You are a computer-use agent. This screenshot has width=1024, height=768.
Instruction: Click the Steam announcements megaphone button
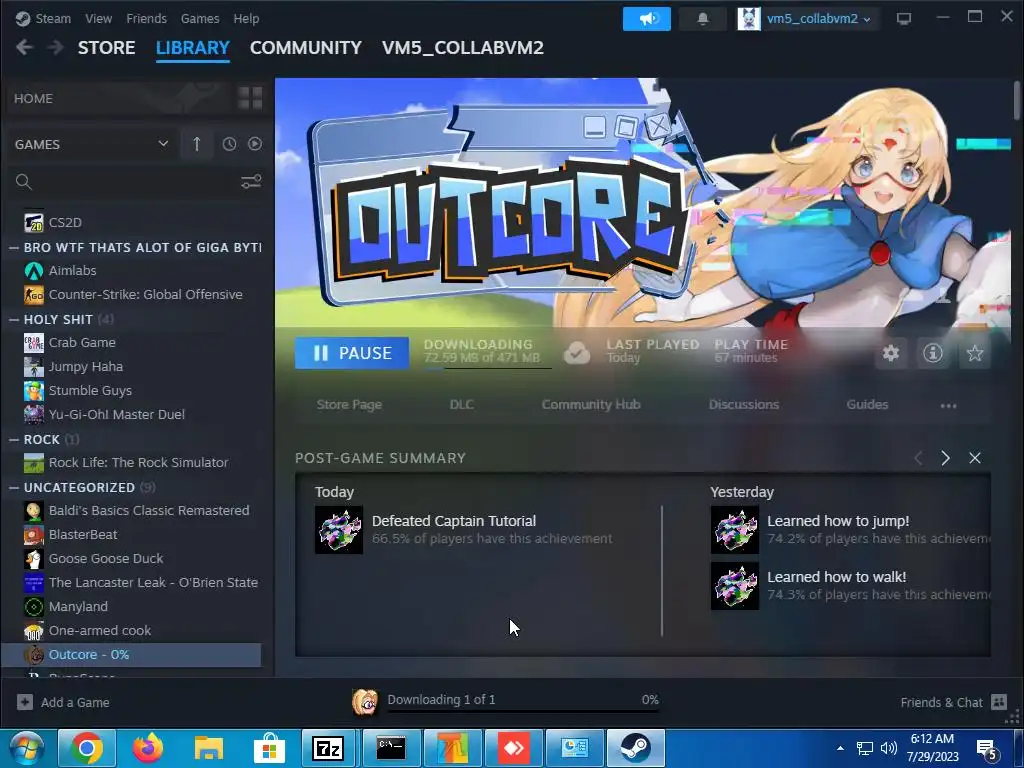647,19
